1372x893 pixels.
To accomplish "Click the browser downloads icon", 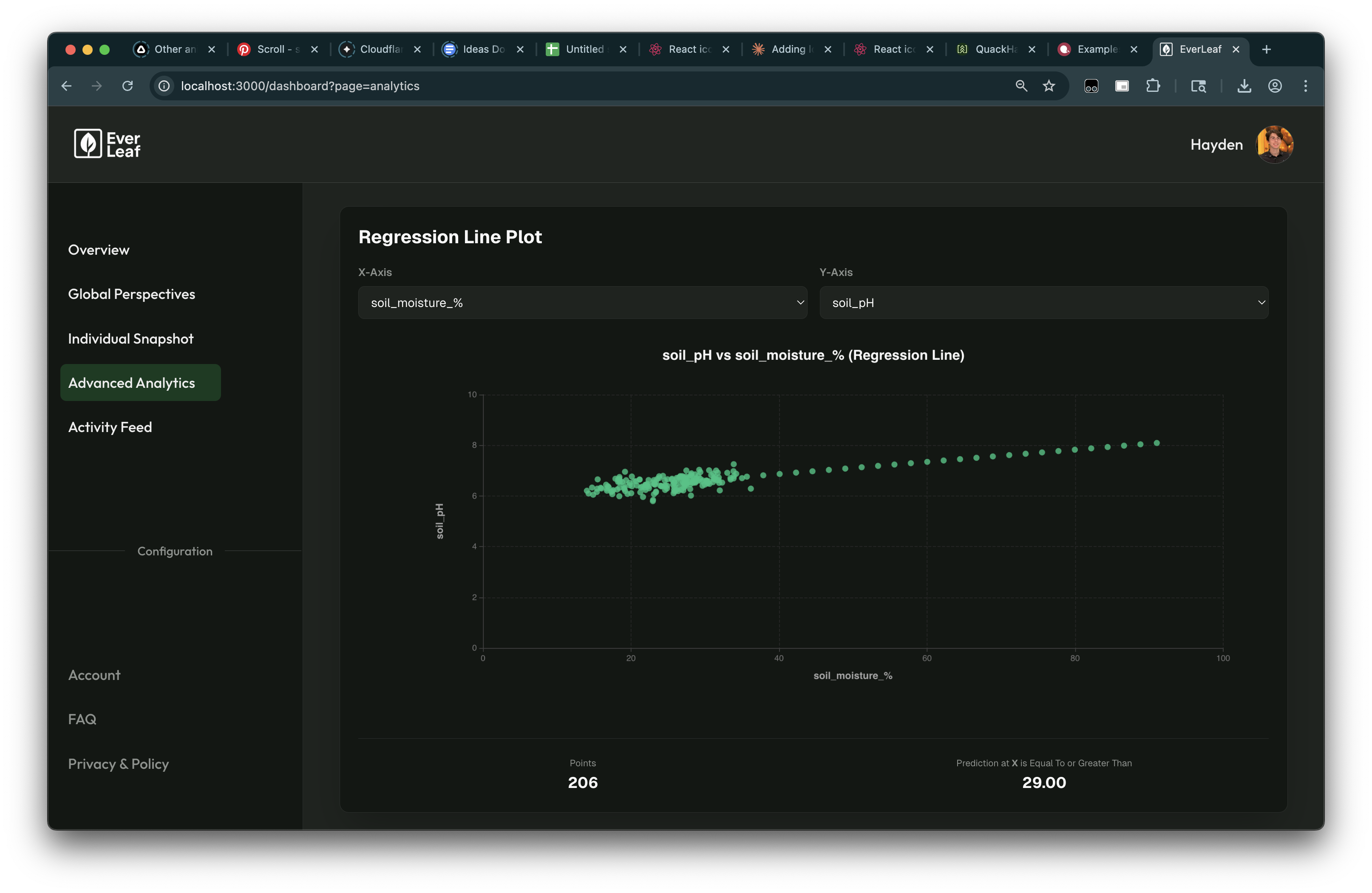I will [1244, 86].
